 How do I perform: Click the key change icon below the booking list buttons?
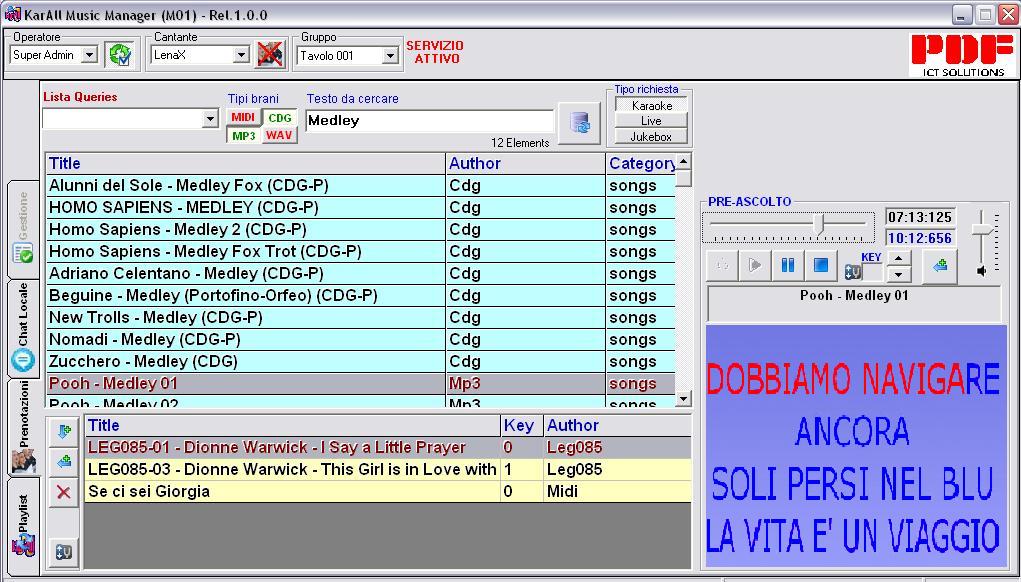coord(64,552)
